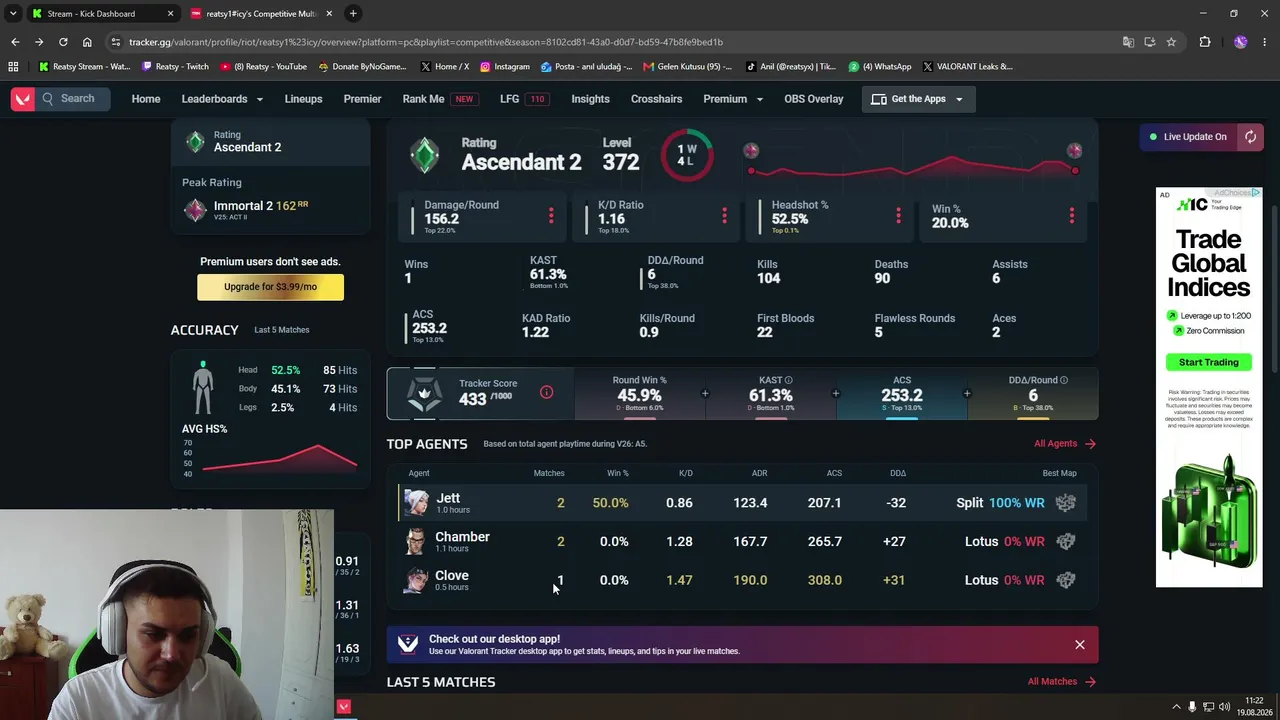Click Start Trading in the ad
Viewport: 1280px width, 720px height.
click(1208, 362)
